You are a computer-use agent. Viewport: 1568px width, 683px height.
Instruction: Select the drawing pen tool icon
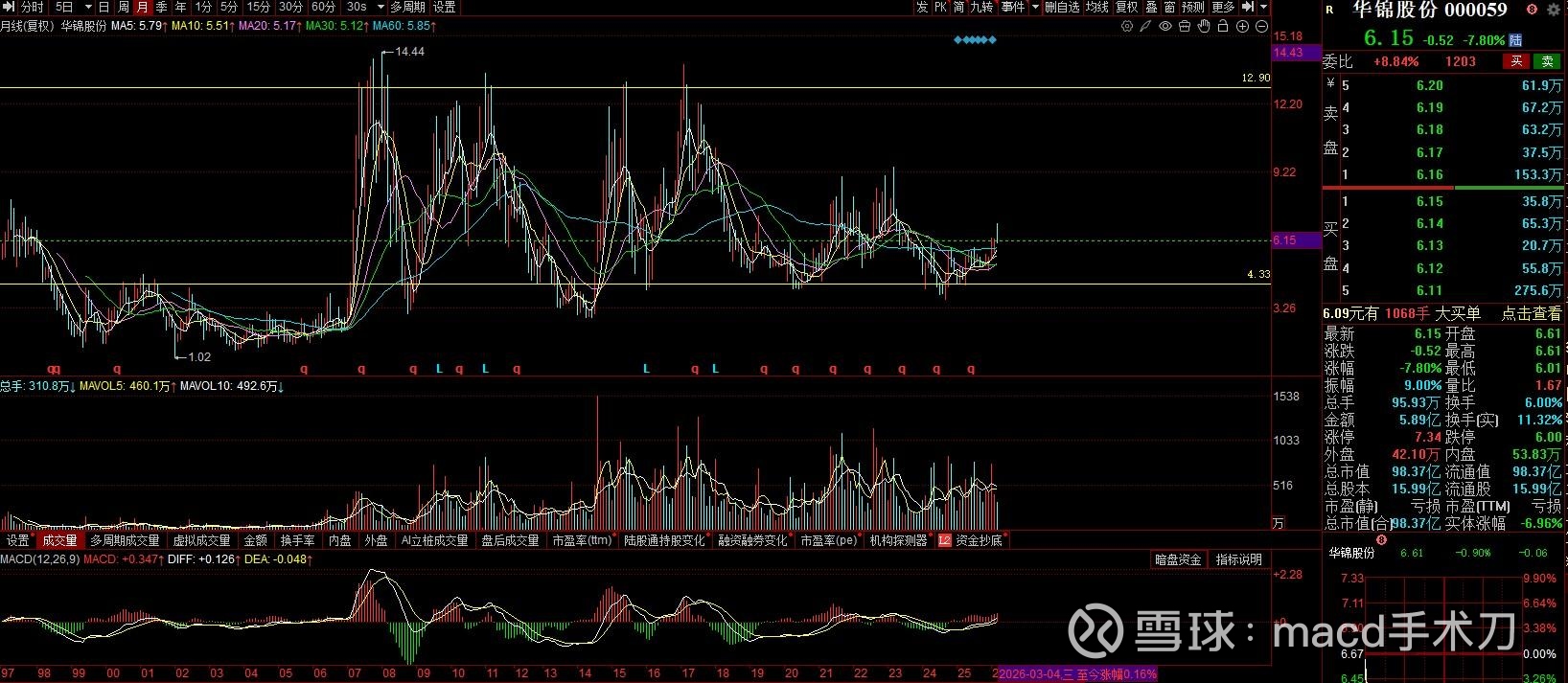point(1145,27)
